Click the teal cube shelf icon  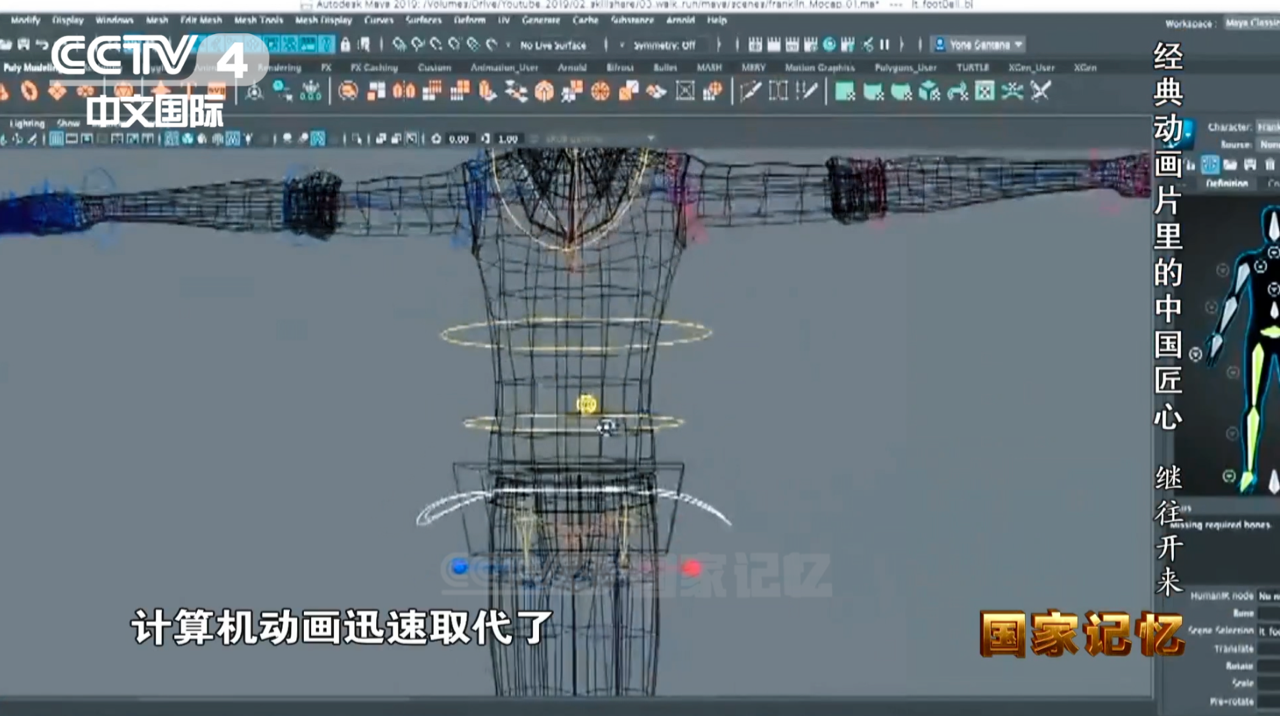point(929,92)
